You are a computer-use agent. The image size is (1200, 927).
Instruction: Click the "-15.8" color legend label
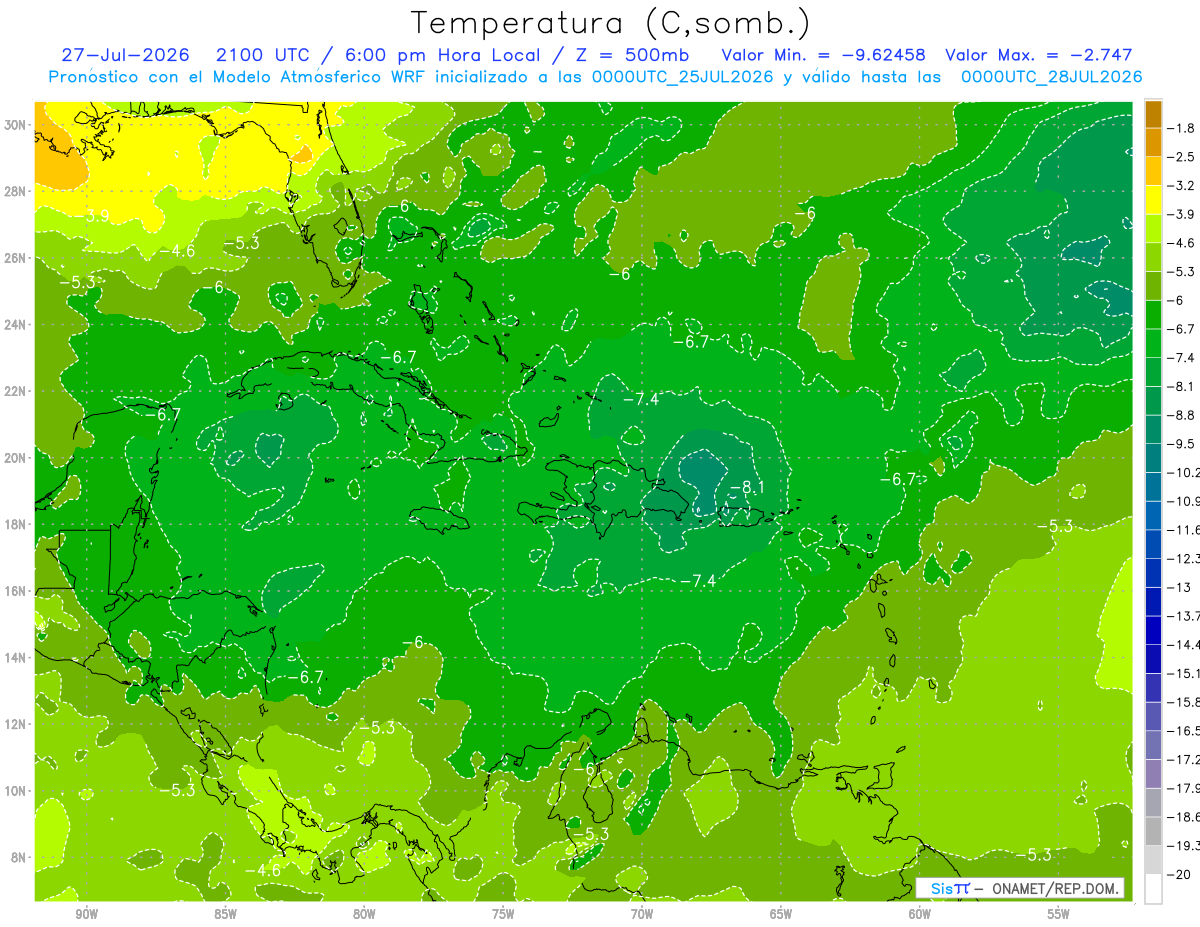(x=1184, y=703)
